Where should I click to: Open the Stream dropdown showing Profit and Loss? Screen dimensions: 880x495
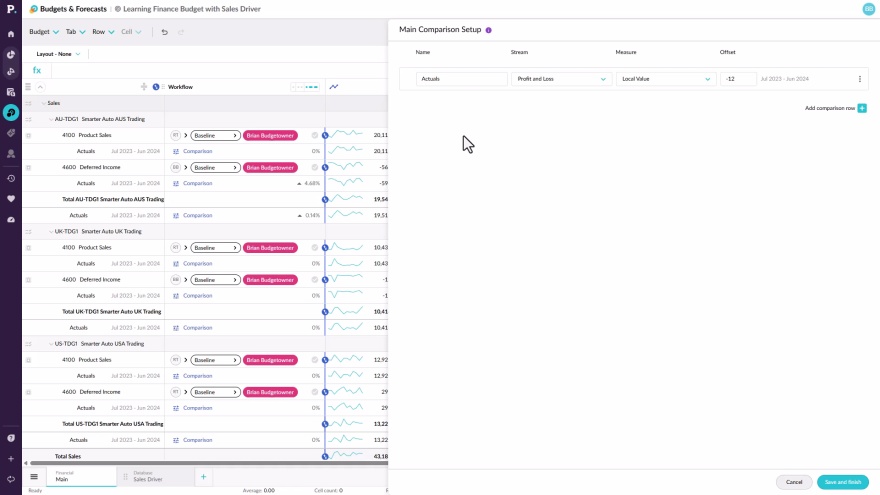[x=561, y=79]
